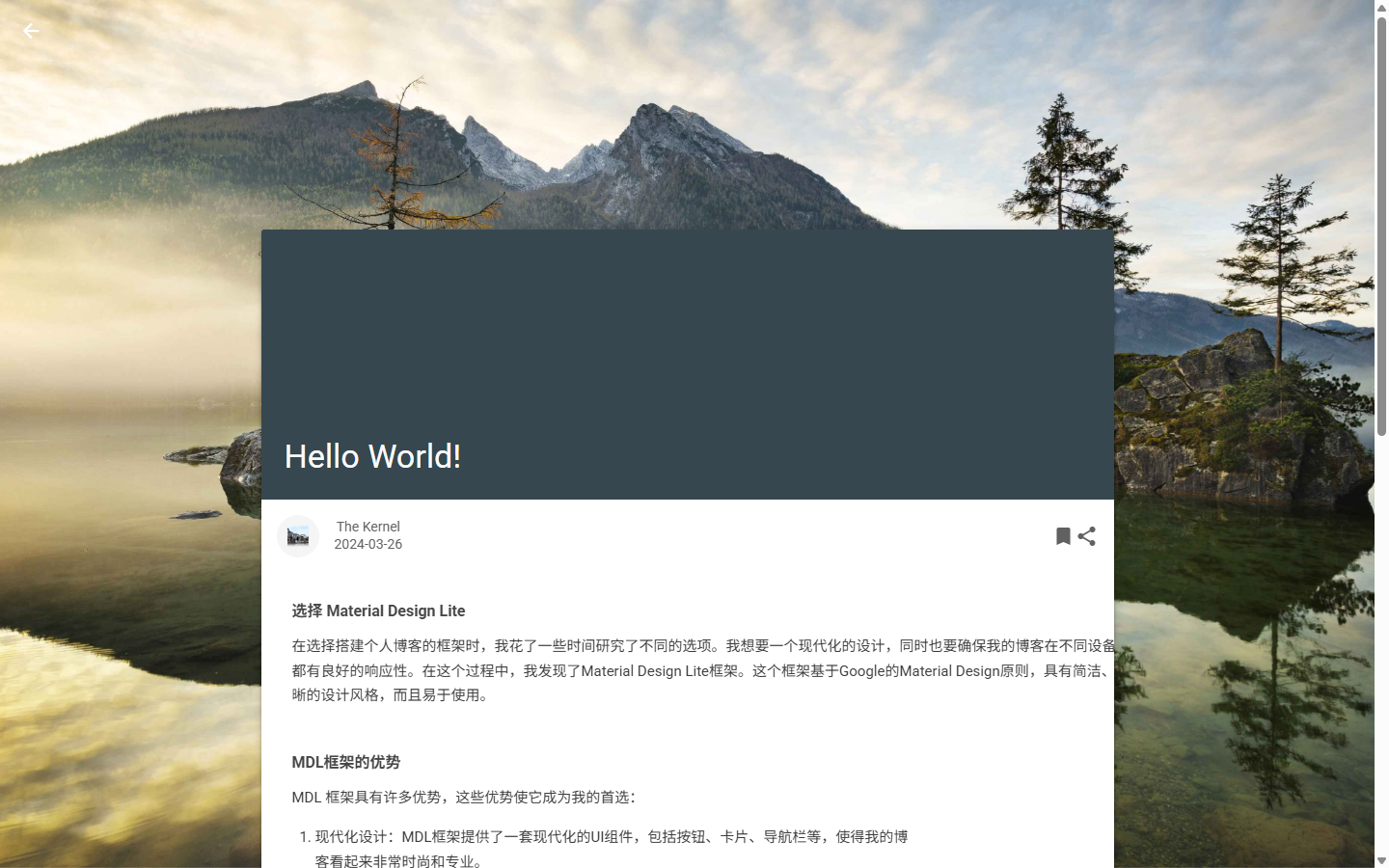Viewport: 1389px width, 868px height.
Task: Click The Kernel author avatar
Action: click(x=298, y=536)
